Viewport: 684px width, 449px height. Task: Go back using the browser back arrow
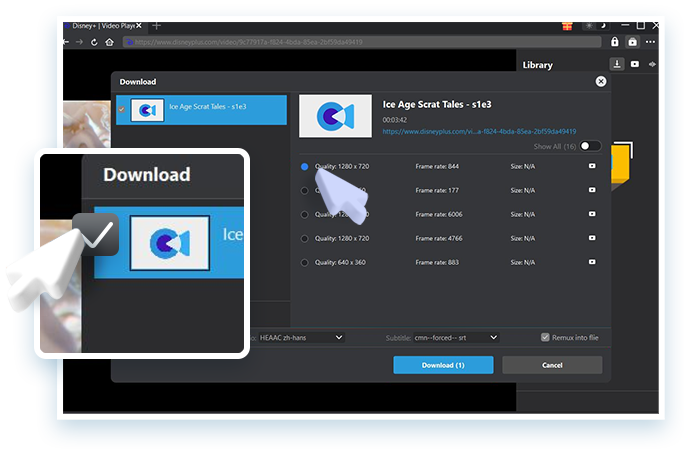[66, 42]
